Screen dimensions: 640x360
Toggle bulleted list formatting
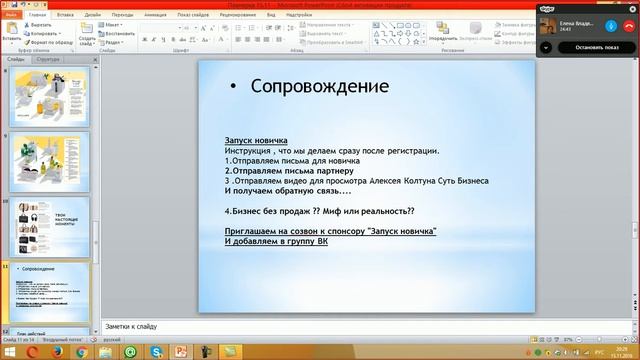pyautogui.click(x=238, y=28)
